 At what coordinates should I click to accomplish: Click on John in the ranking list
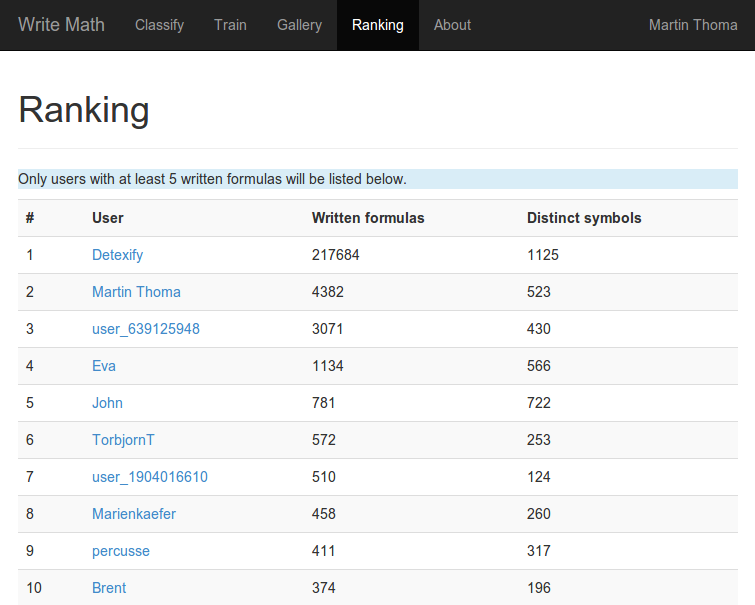(x=107, y=403)
